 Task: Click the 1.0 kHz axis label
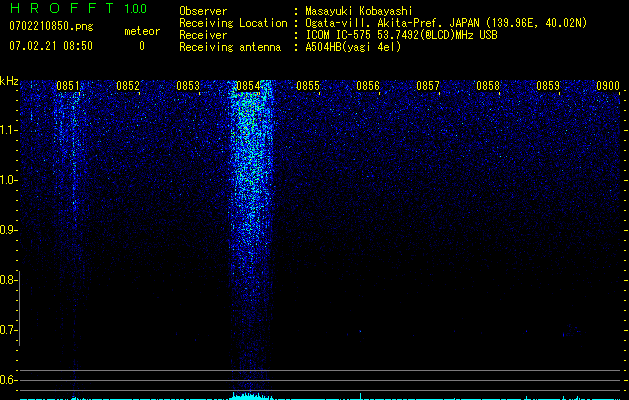coord(8,180)
